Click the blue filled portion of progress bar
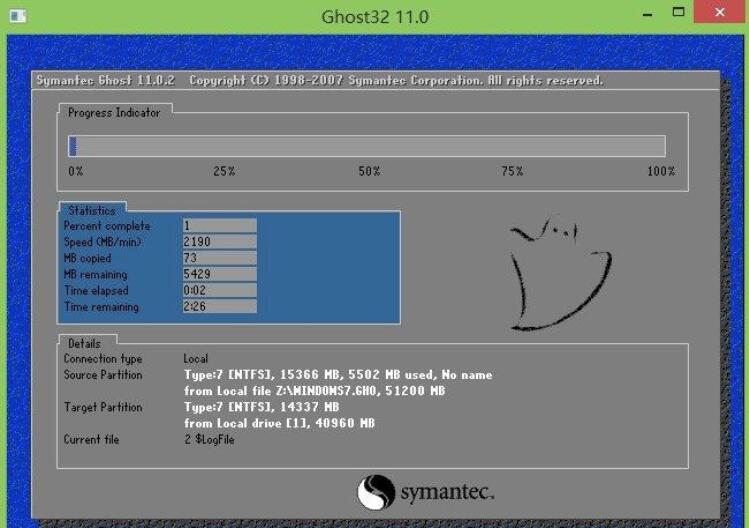 (x=73, y=146)
